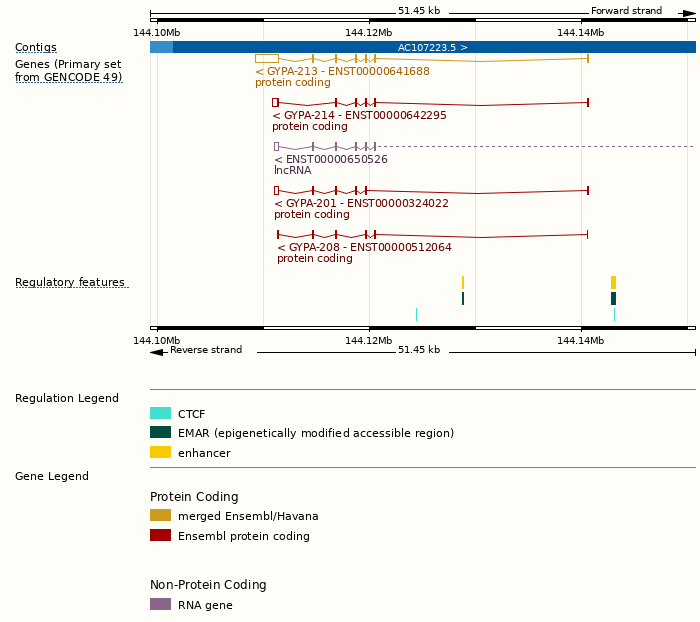Click the Reverse strand arrow marker
Screen dimensions: 700x622
(156, 351)
